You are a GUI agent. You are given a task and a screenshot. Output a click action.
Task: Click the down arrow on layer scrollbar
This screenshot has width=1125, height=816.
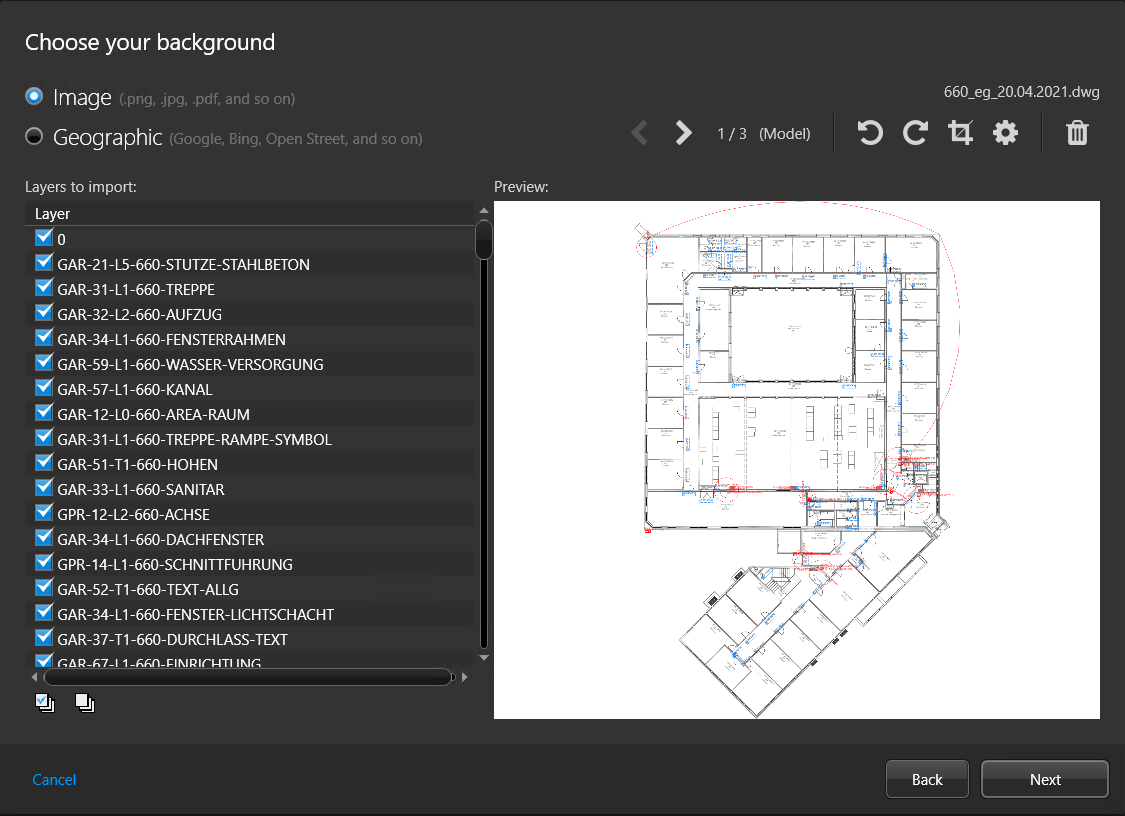point(483,657)
